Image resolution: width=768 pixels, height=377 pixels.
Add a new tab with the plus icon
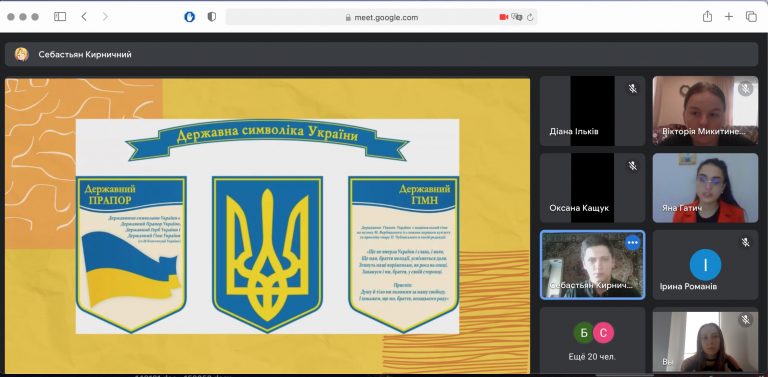pyautogui.click(x=729, y=17)
